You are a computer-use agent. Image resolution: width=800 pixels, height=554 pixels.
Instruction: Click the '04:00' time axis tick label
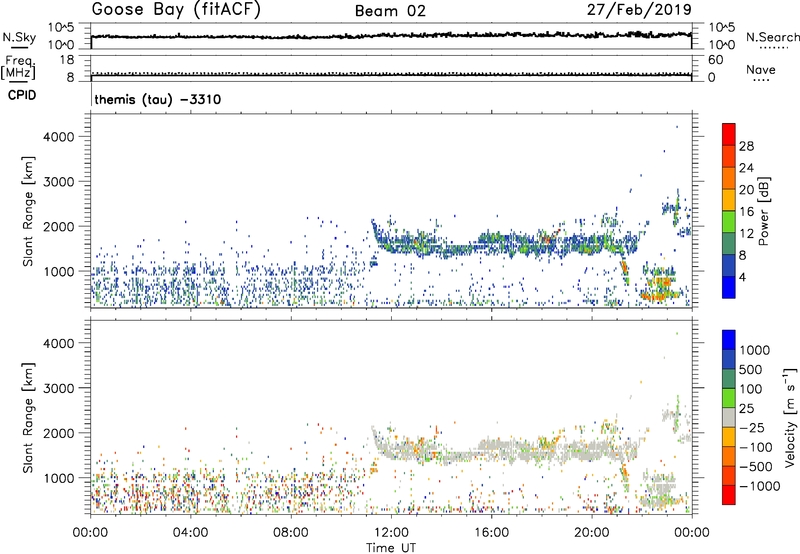click(x=191, y=533)
